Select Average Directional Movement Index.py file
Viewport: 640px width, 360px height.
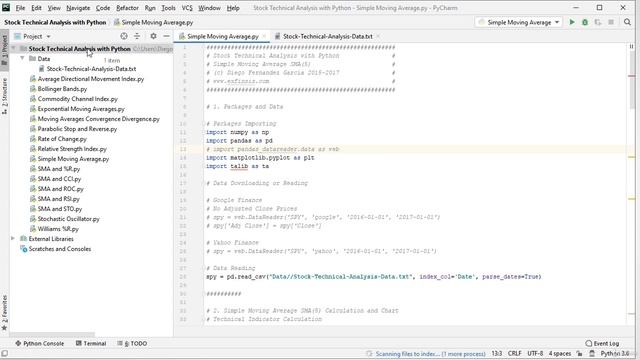click(91, 79)
